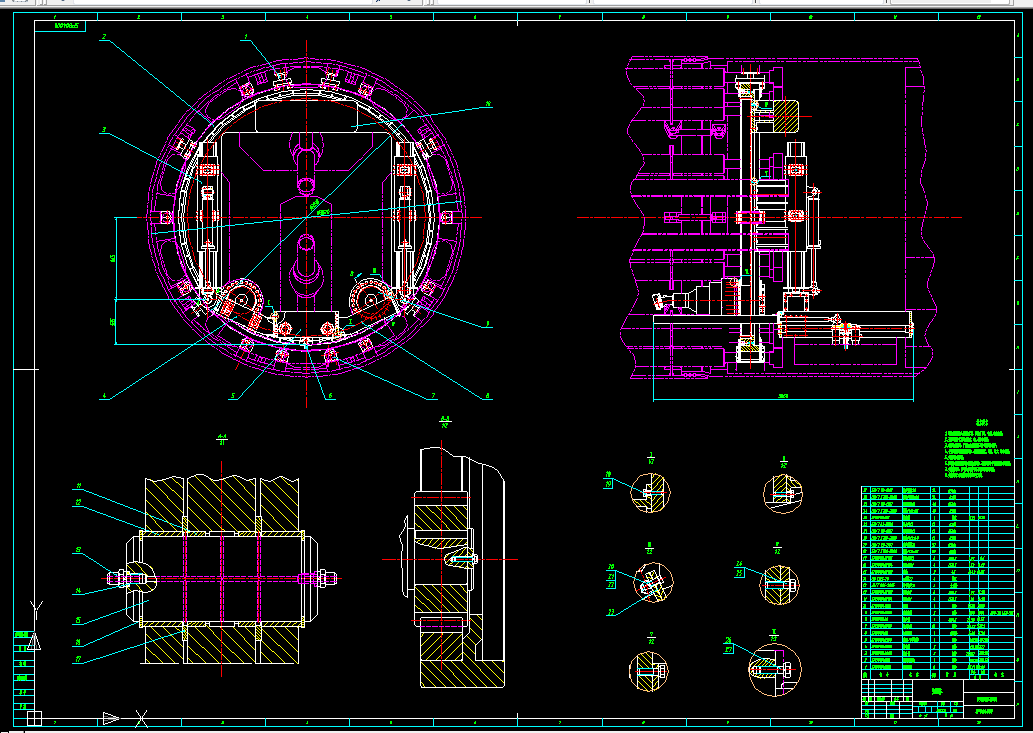Image resolution: width=1033 pixels, height=733 pixels.
Task: Select the horizontal dimension under the side view
Action: click(x=783, y=396)
